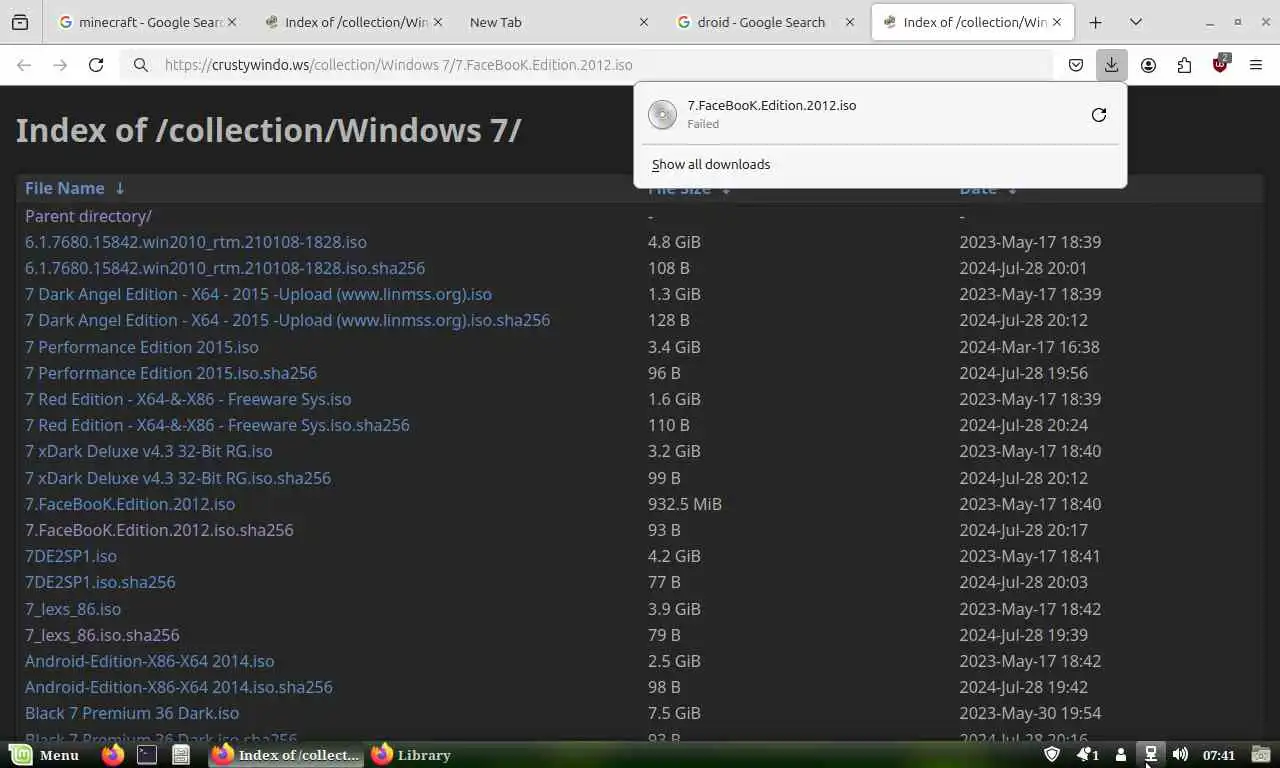Screen dimensions: 1280x768
Task: Open the network connection tray icon
Action: click(x=1151, y=755)
